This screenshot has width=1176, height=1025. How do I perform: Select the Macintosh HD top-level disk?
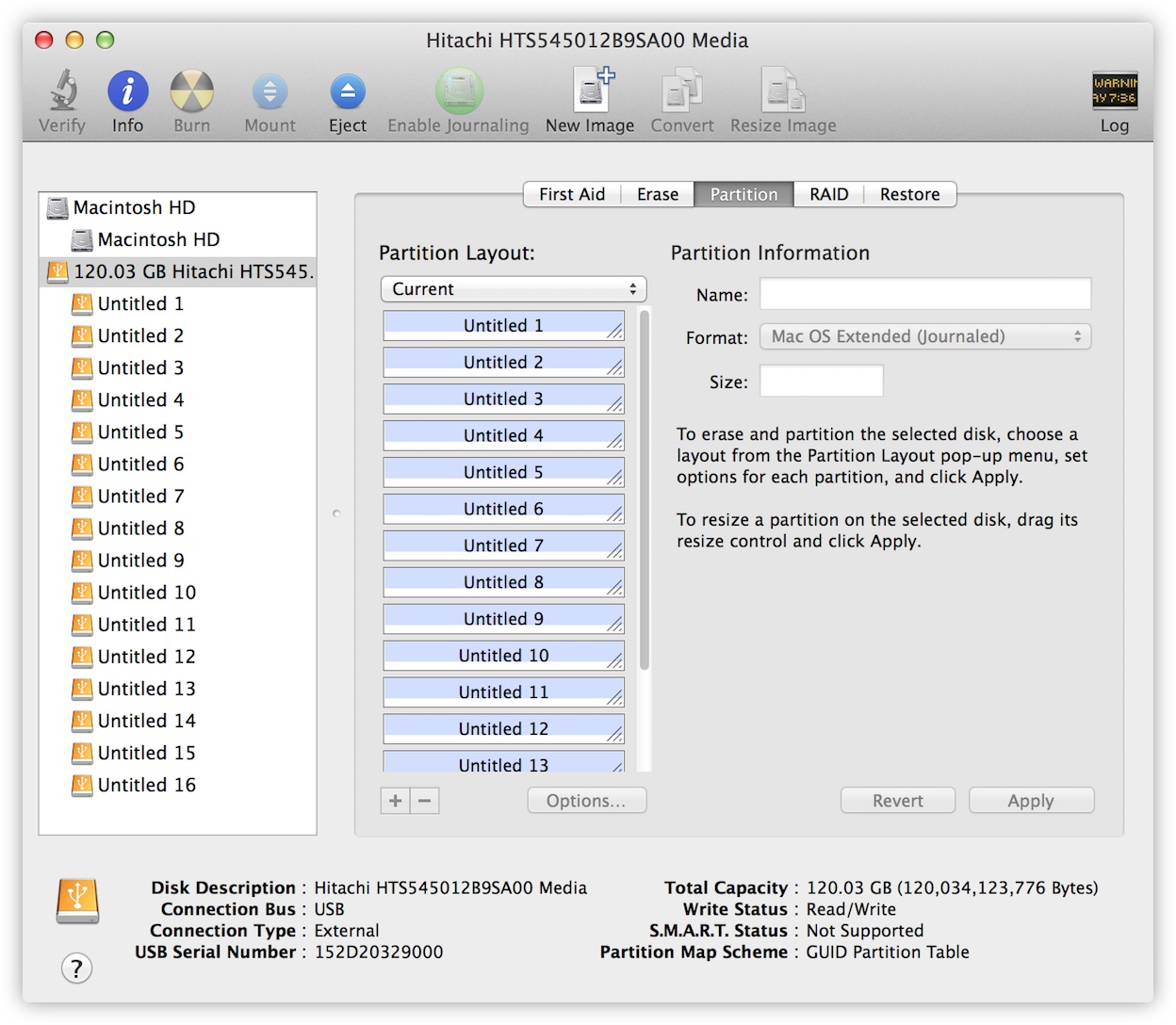click(177, 207)
